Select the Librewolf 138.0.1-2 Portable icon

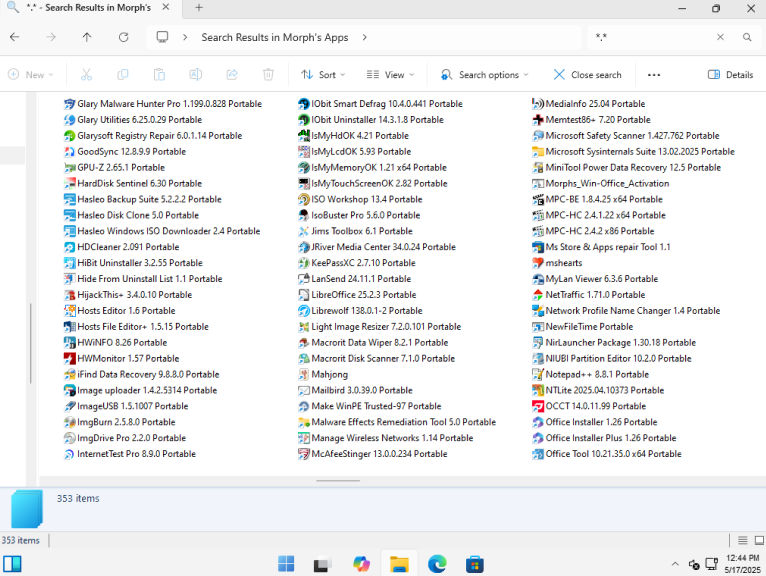[304, 311]
